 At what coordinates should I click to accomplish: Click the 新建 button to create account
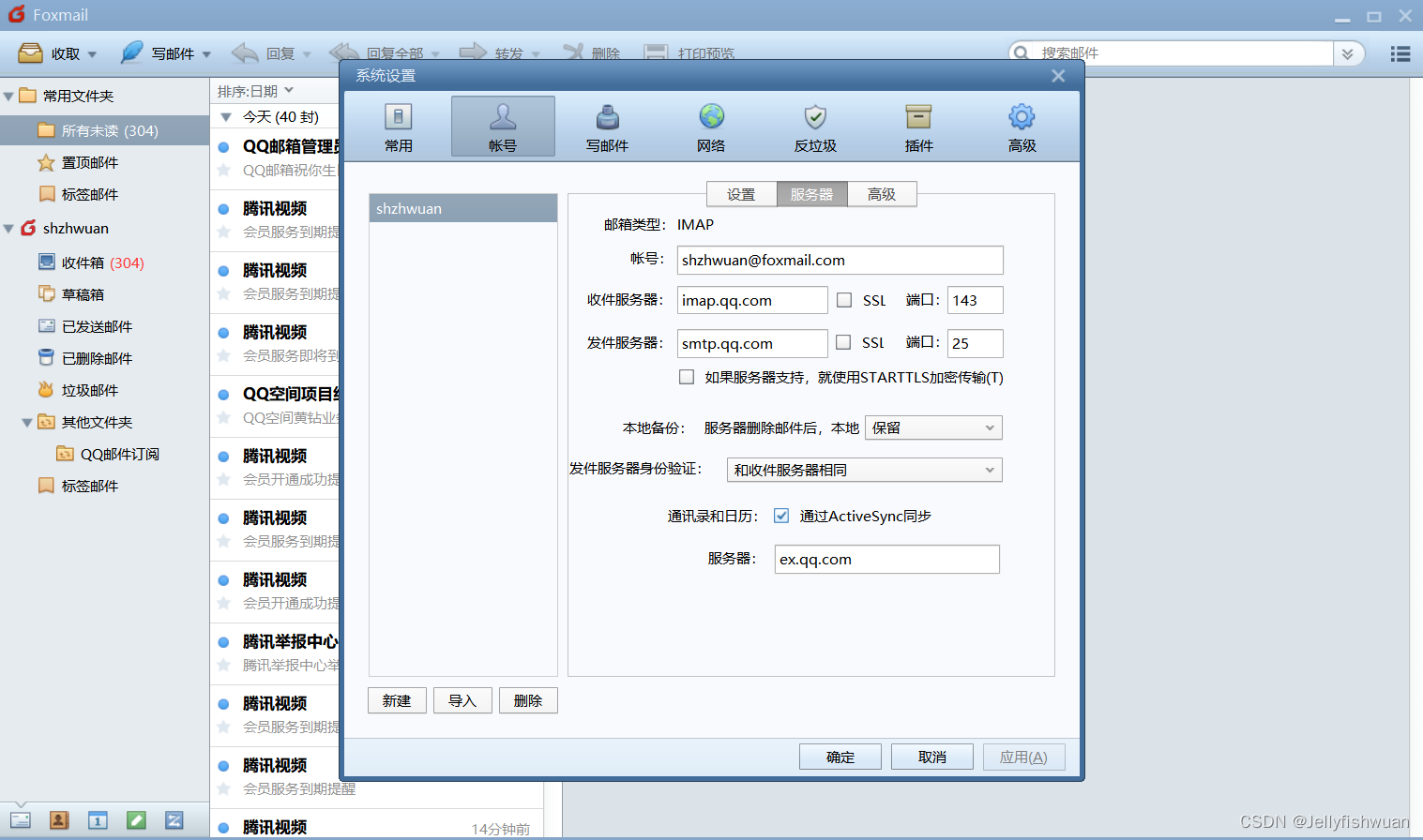coord(397,699)
